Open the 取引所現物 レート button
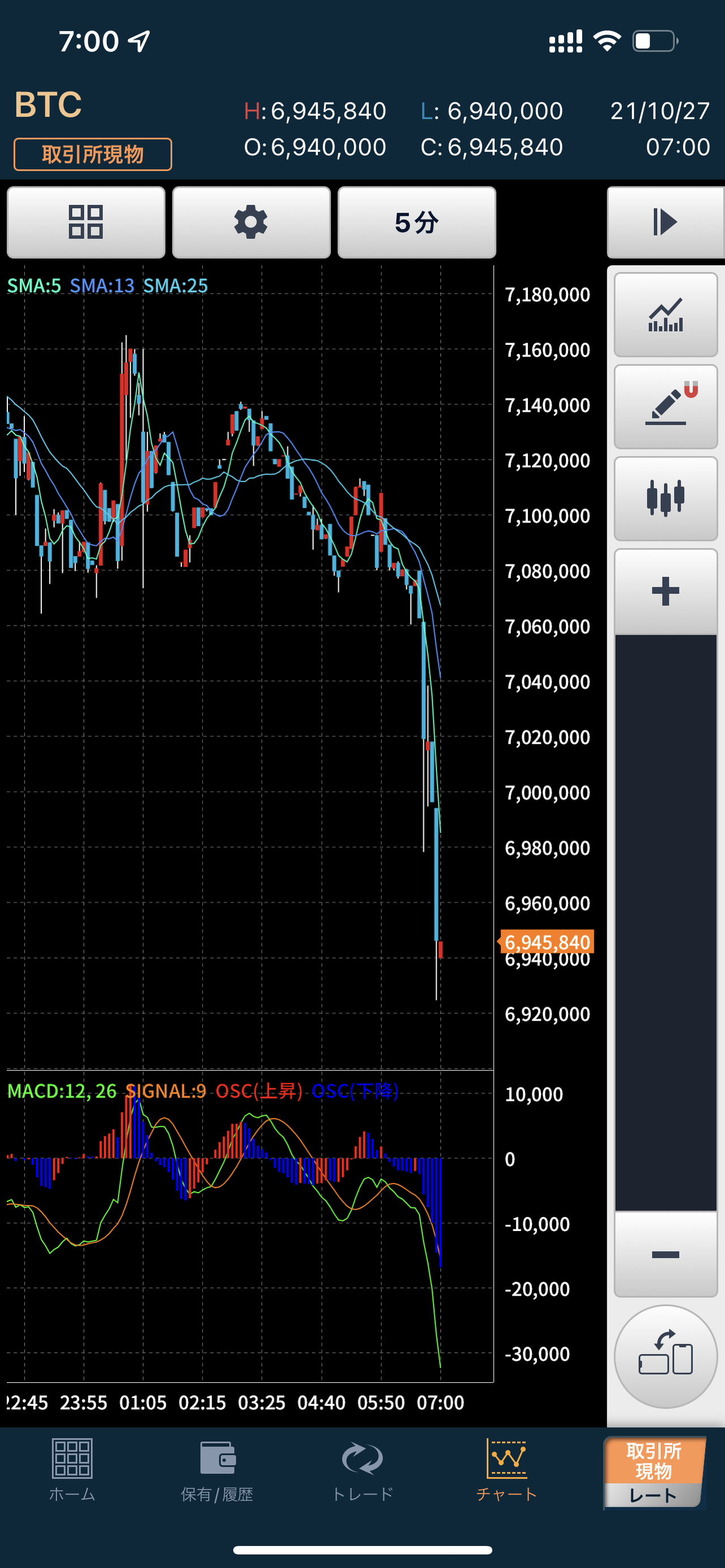The width and height of the screenshot is (725, 1568). point(654,1472)
